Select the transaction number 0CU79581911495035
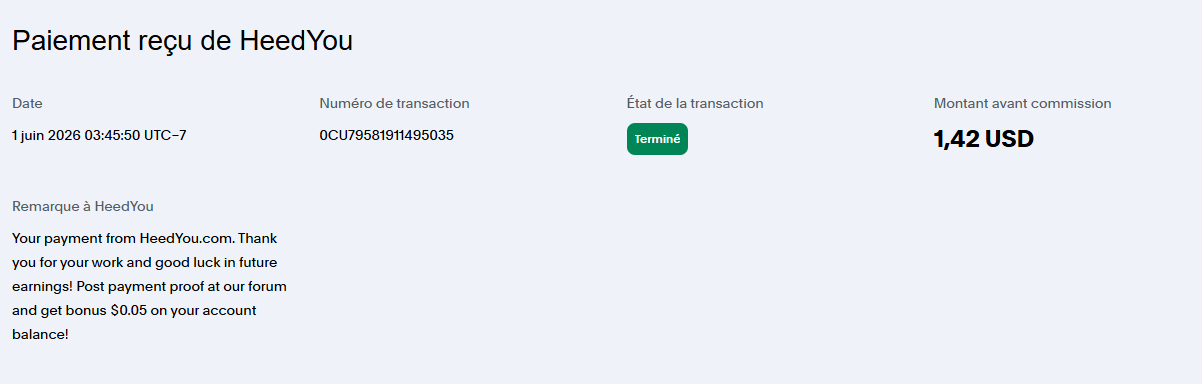The image size is (1202, 384). (387, 135)
